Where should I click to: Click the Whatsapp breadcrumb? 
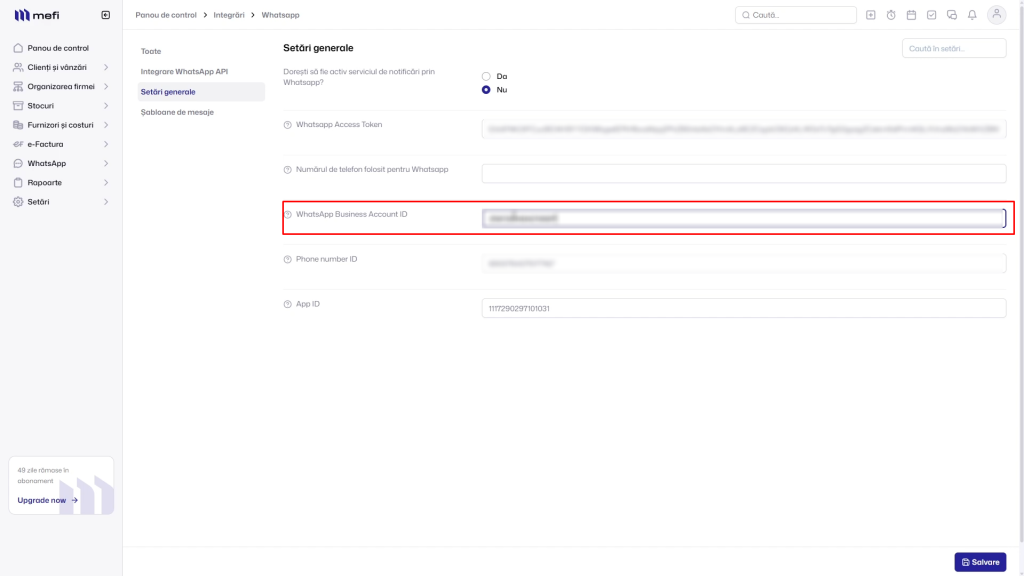pyautogui.click(x=280, y=15)
